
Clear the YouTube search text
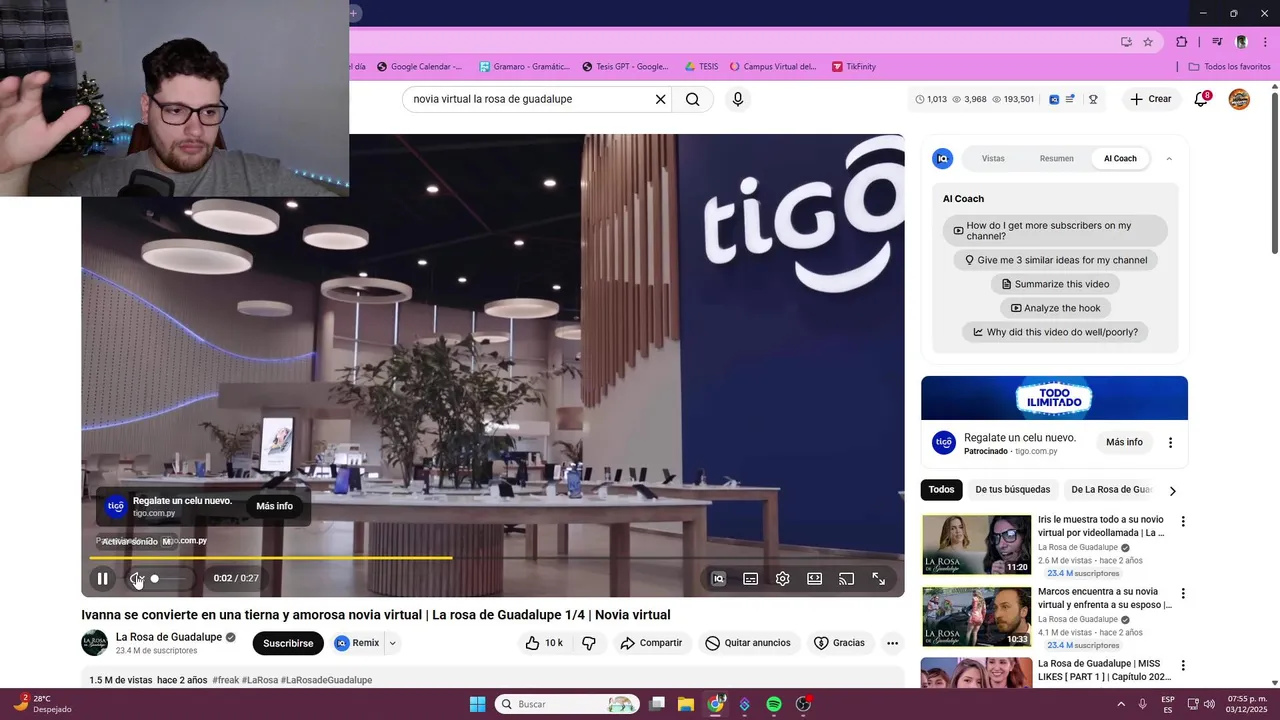[x=660, y=99]
